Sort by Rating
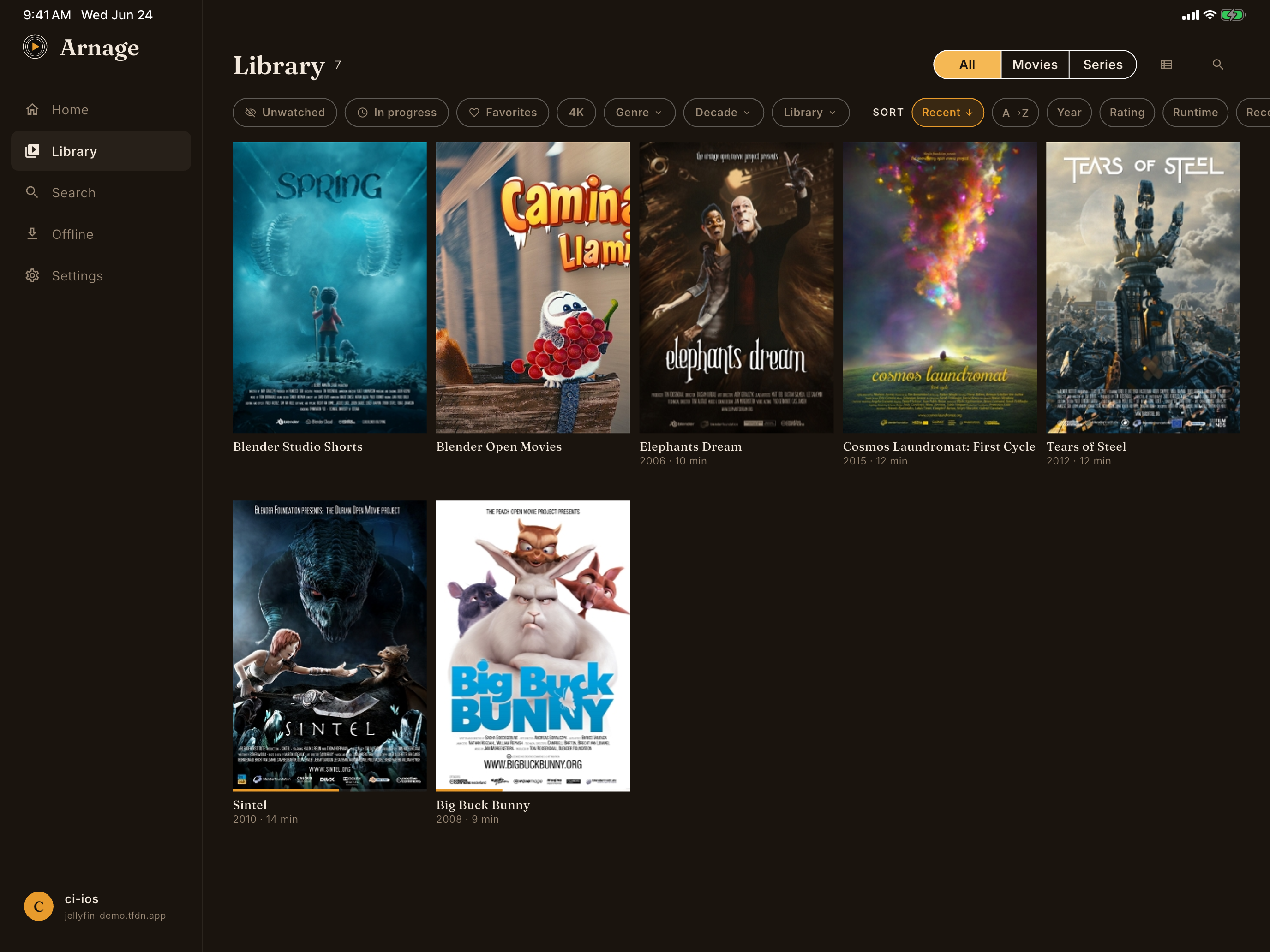This screenshot has width=1270, height=952. click(x=1127, y=113)
